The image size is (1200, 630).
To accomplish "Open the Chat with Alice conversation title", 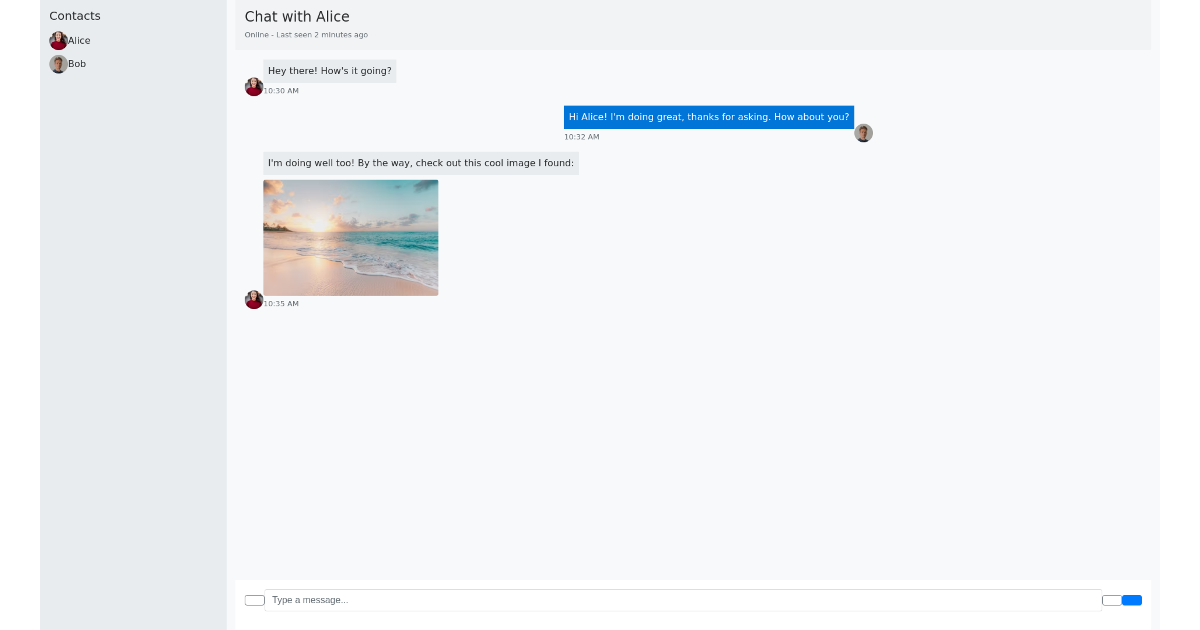I will (297, 17).
